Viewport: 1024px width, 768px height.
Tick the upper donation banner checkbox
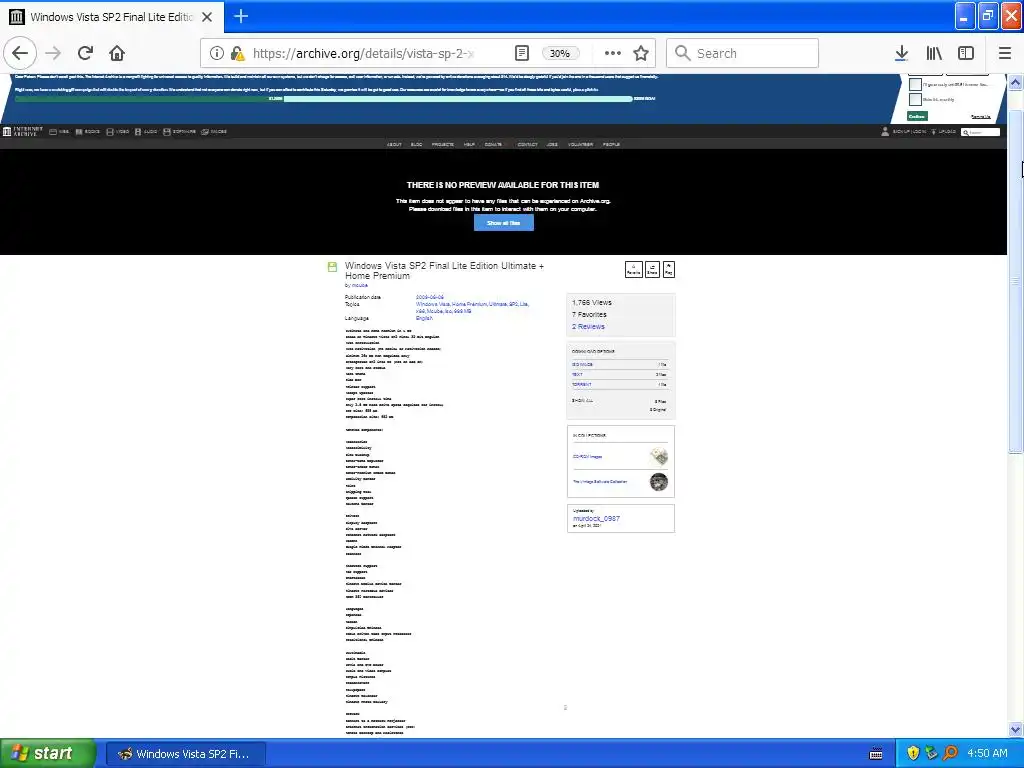coord(916,84)
